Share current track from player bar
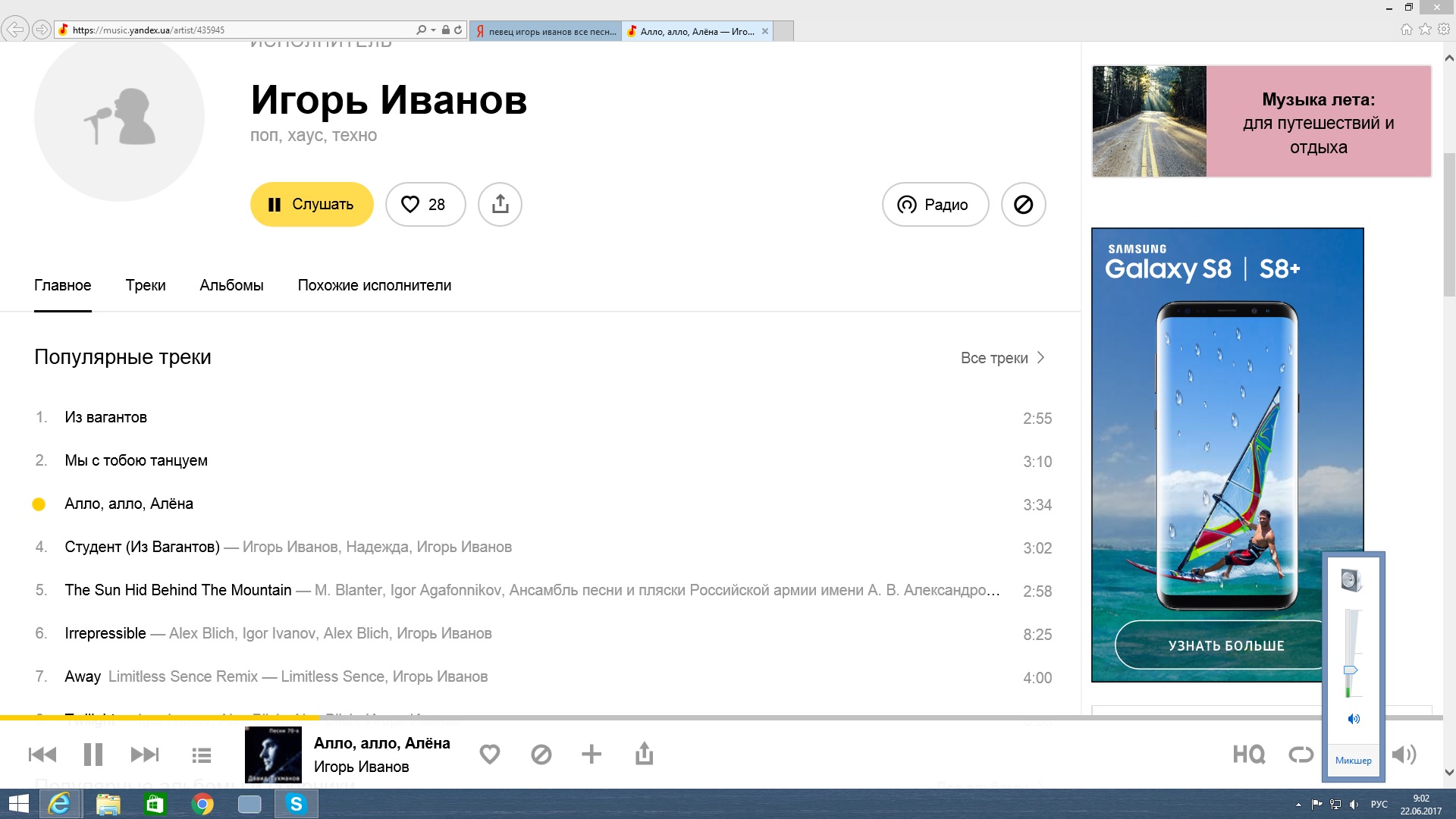Viewport: 1456px width, 819px height. (644, 754)
